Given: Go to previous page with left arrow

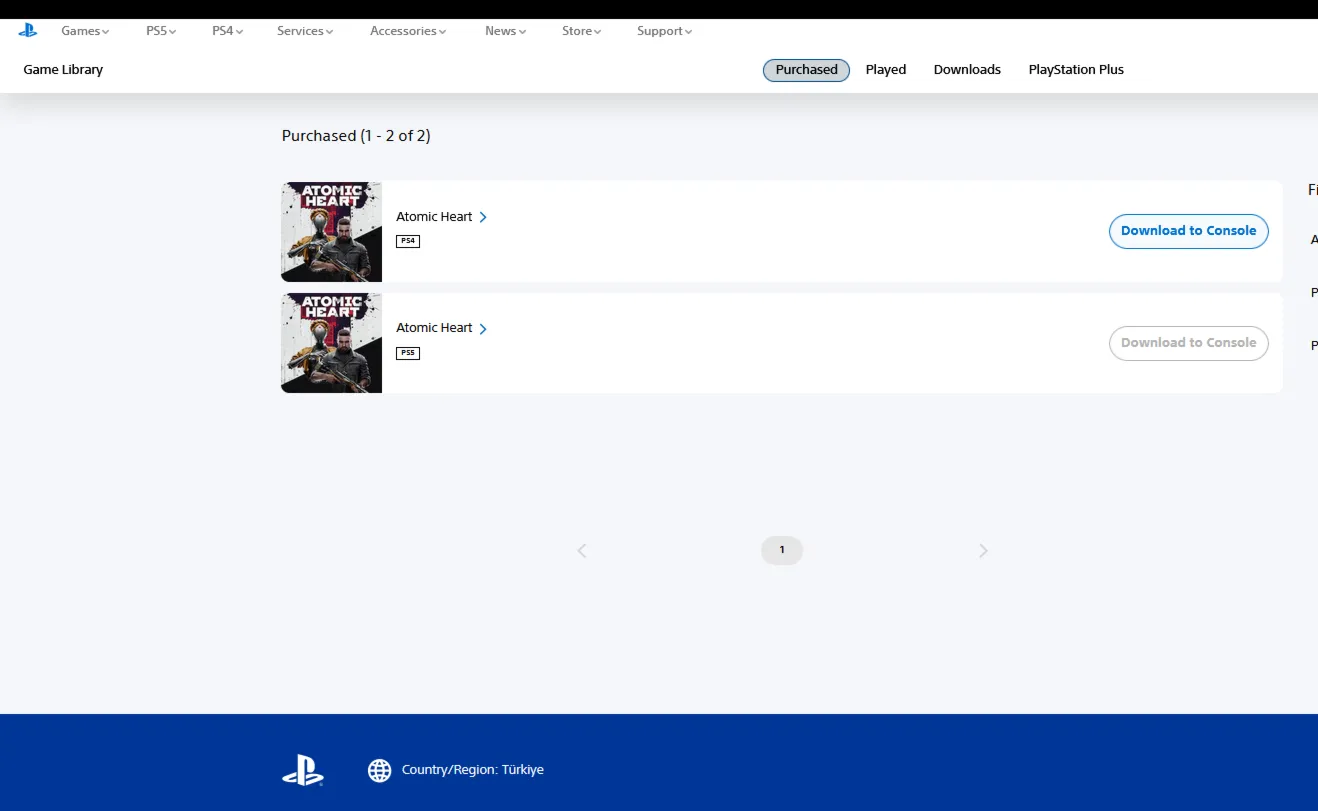Looking at the screenshot, I should [x=582, y=551].
